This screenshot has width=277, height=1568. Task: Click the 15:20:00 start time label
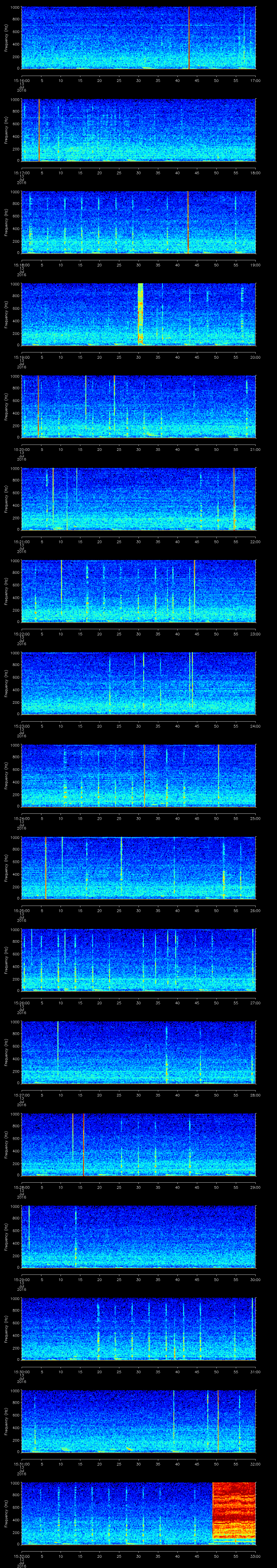[21, 449]
